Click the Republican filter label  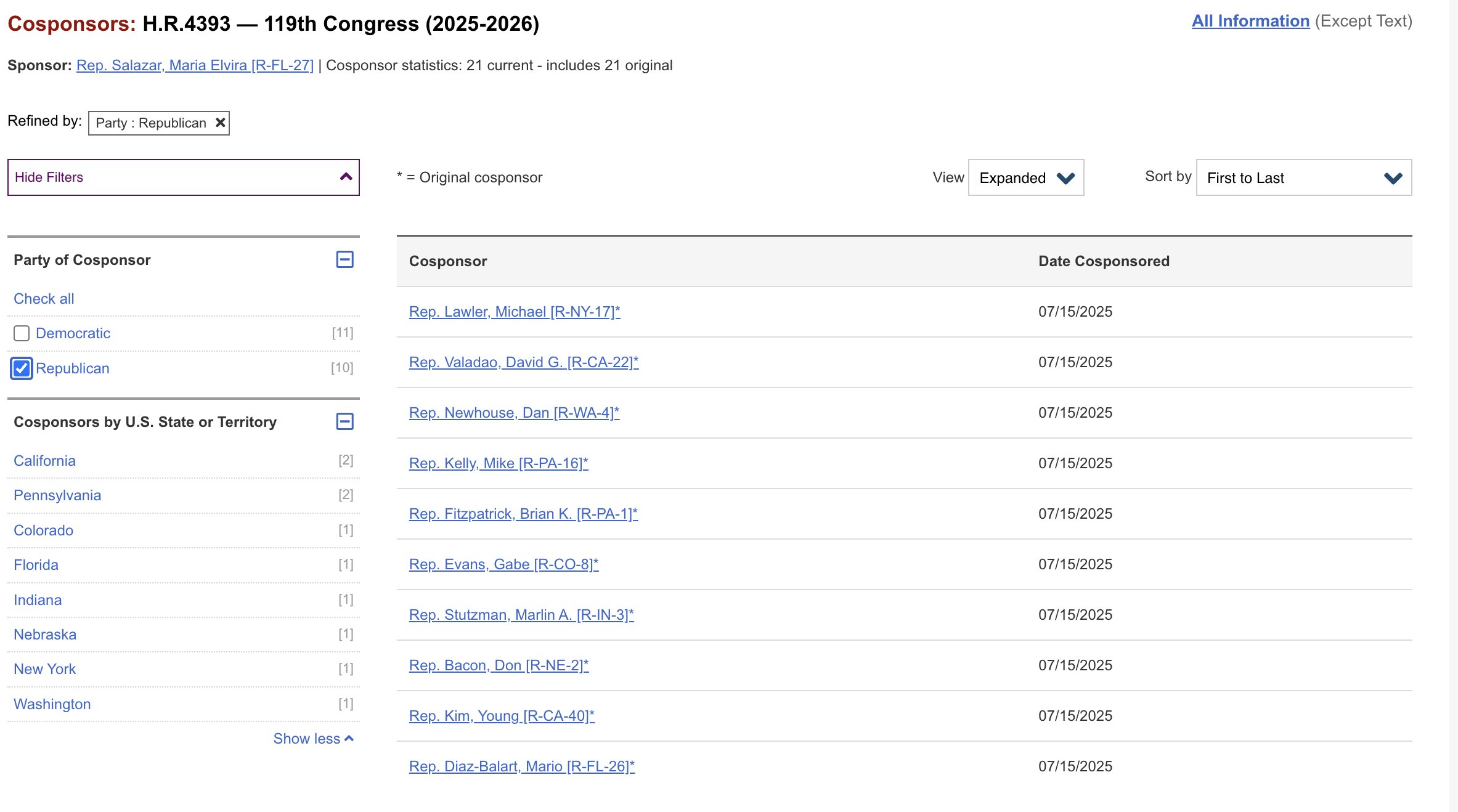[x=73, y=368]
